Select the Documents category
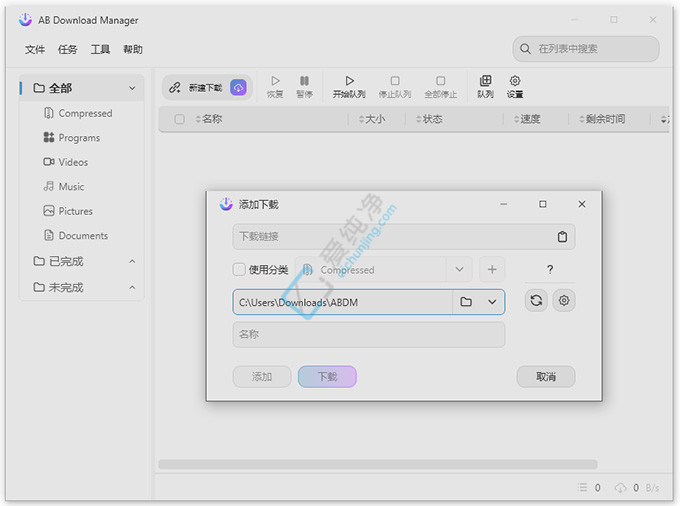This screenshot has height=506, width=680. (x=76, y=236)
